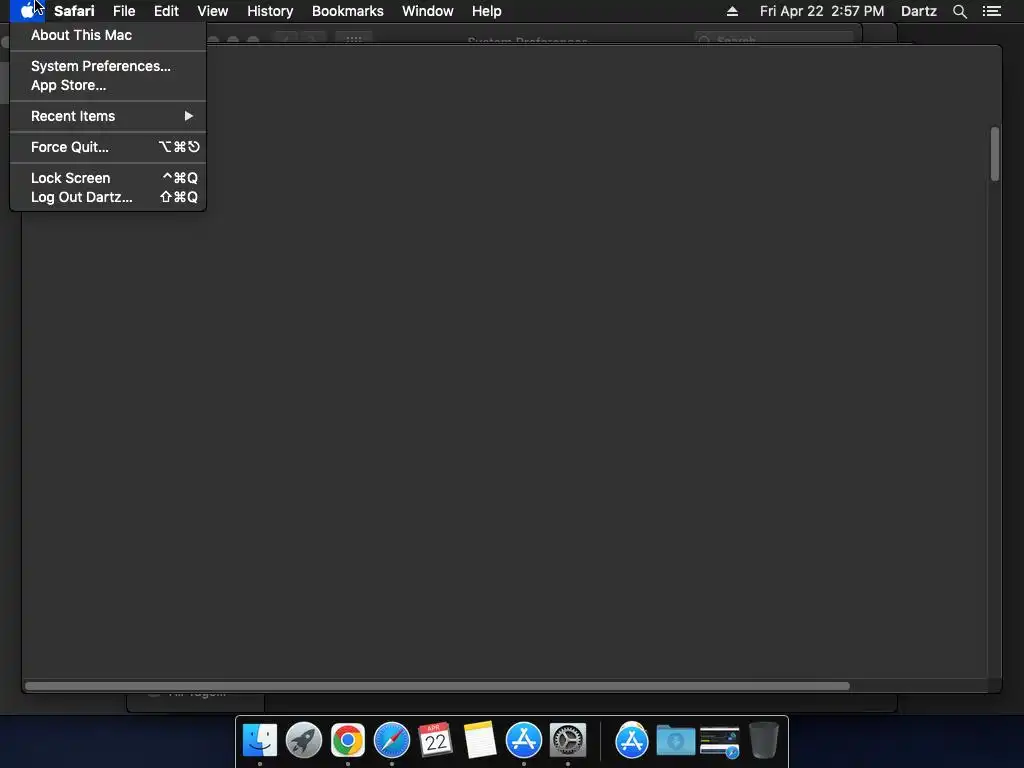Open the Safari application menu
Image resolution: width=1024 pixels, height=768 pixels.
74,11
